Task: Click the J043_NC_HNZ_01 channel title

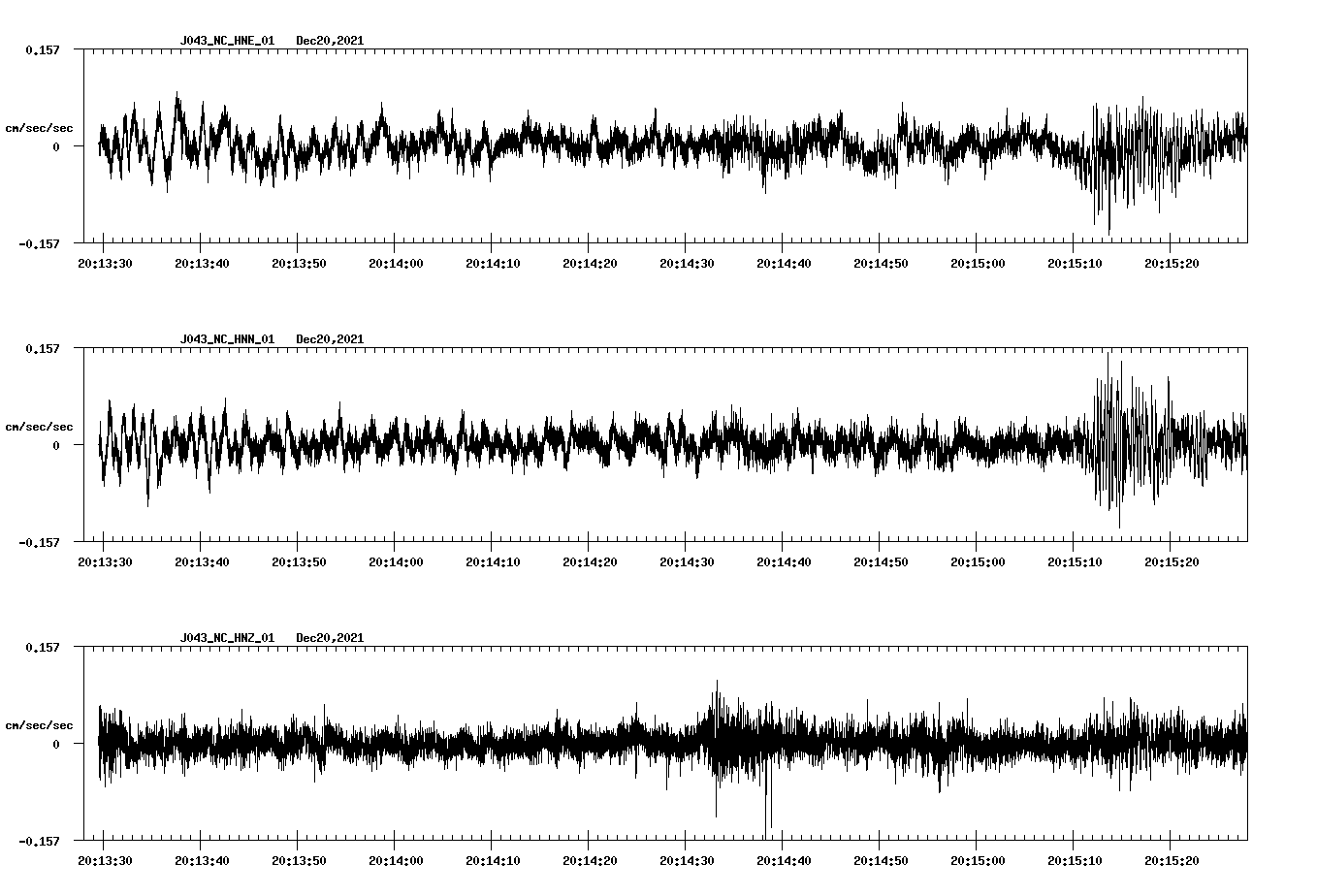Action: click(x=227, y=638)
